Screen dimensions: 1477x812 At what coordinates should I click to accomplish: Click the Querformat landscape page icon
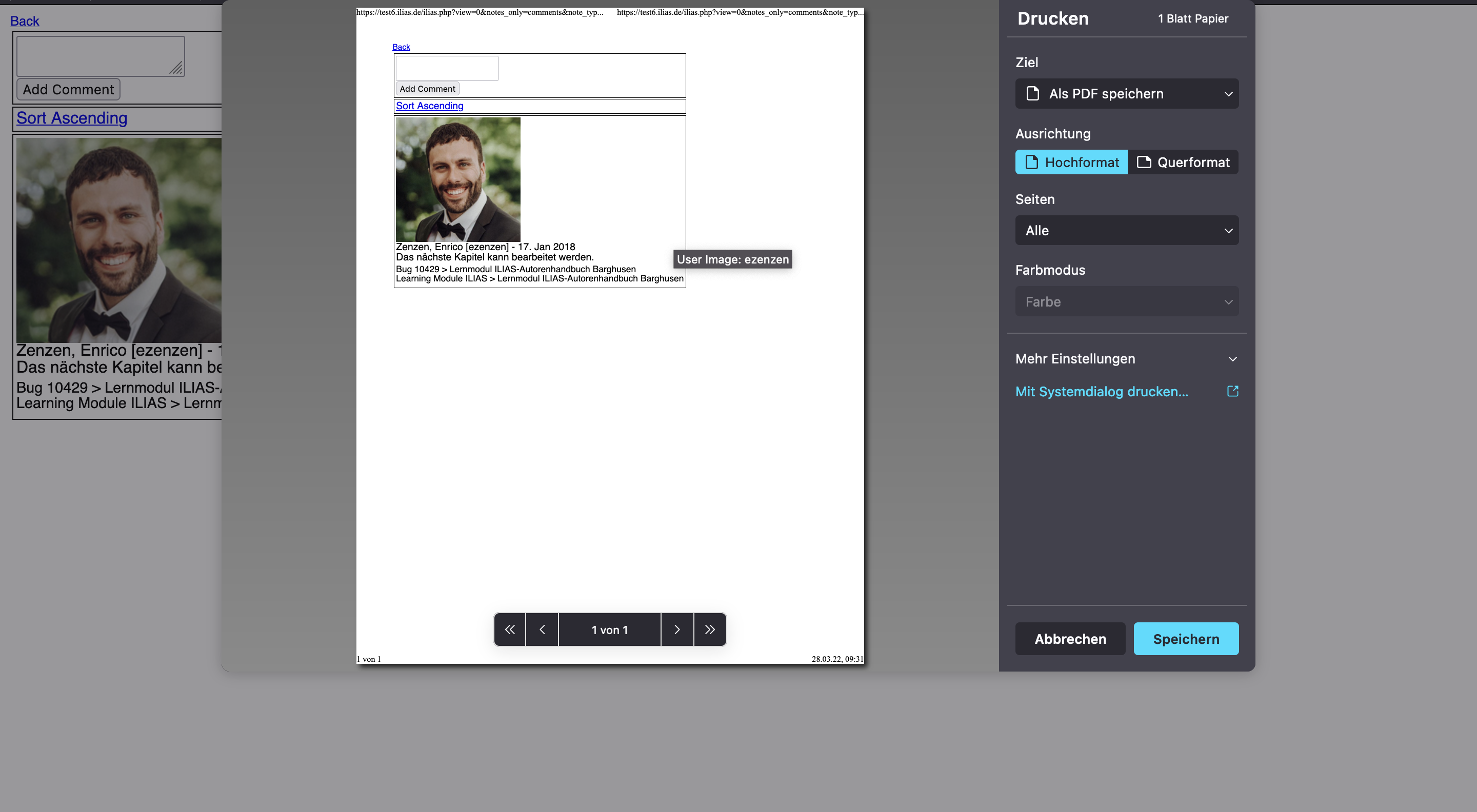pyautogui.click(x=1143, y=162)
